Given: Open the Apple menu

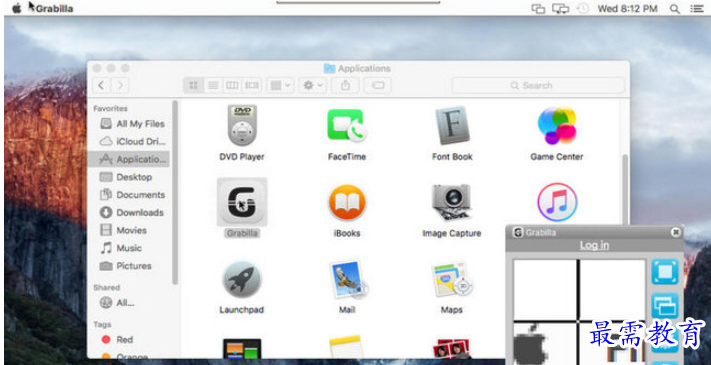Looking at the screenshot, I should [17, 9].
